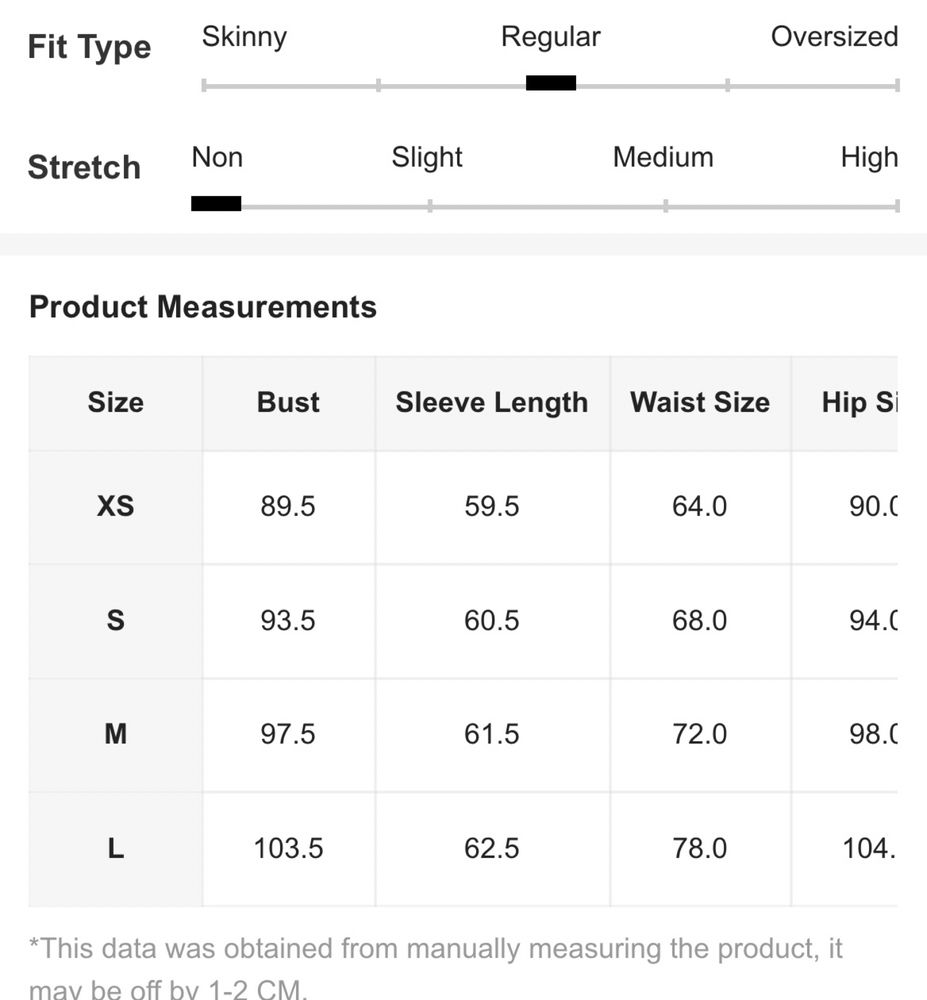Click the Fit Type slider black marker
Image resolution: width=927 pixels, height=1000 pixels.
[x=551, y=83]
